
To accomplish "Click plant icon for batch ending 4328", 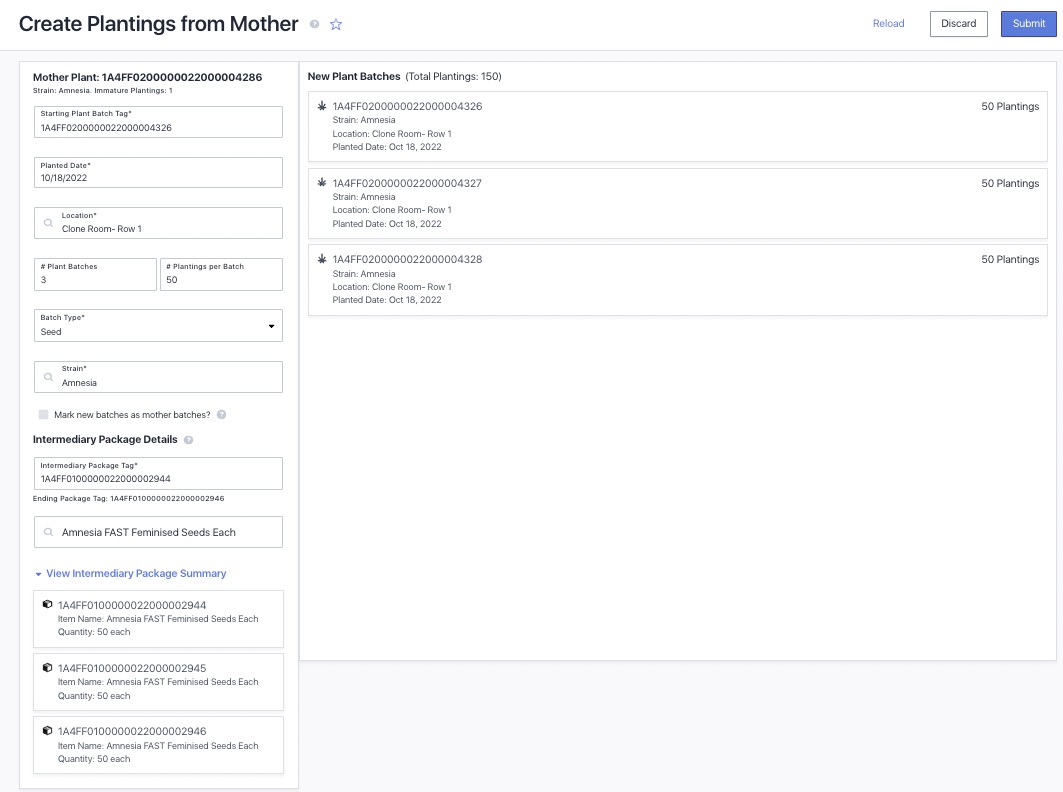I will (322, 259).
